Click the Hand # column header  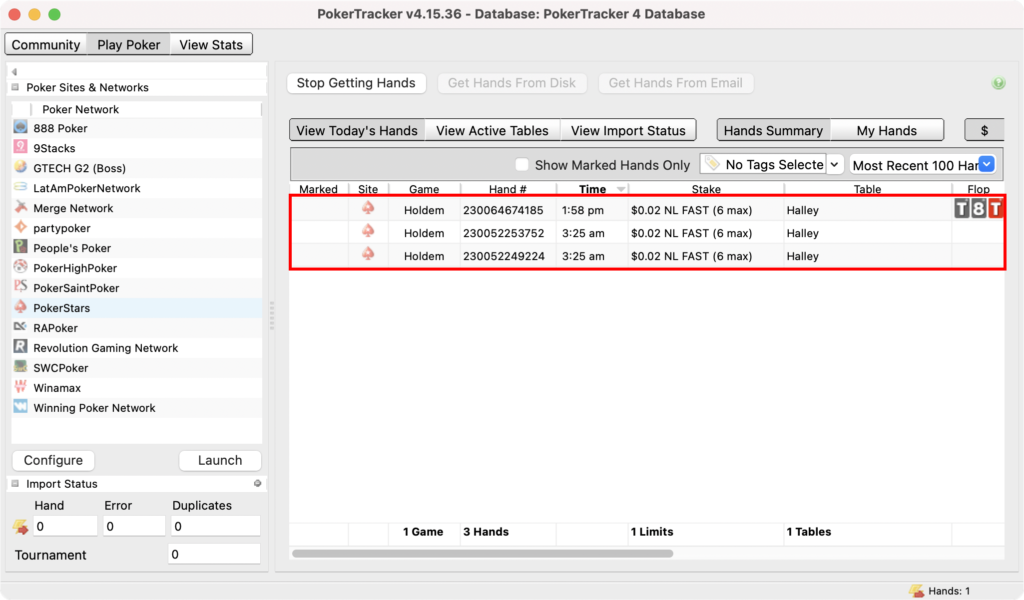[507, 189]
